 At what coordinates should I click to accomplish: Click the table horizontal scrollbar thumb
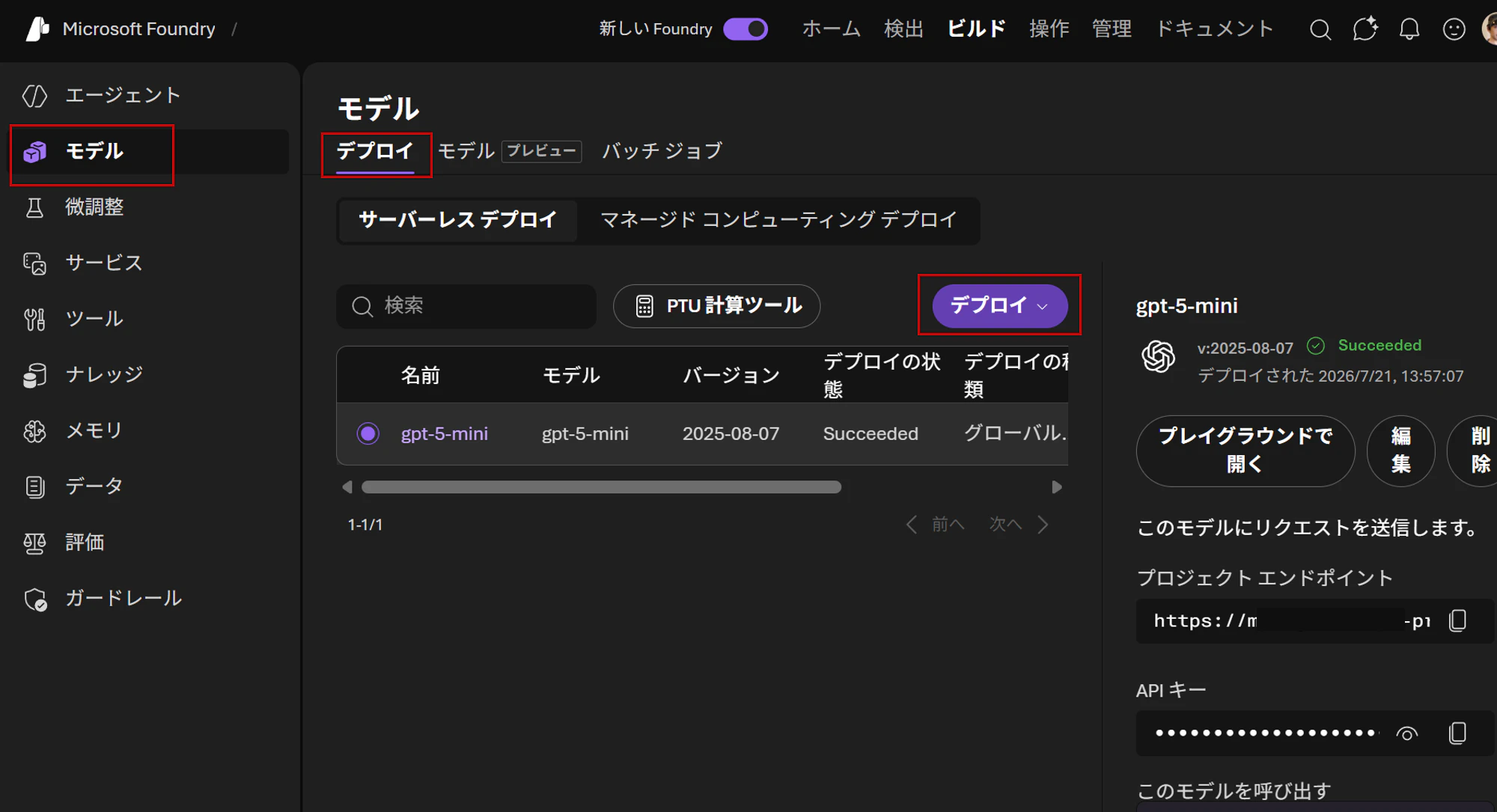(x=601, y=487)
